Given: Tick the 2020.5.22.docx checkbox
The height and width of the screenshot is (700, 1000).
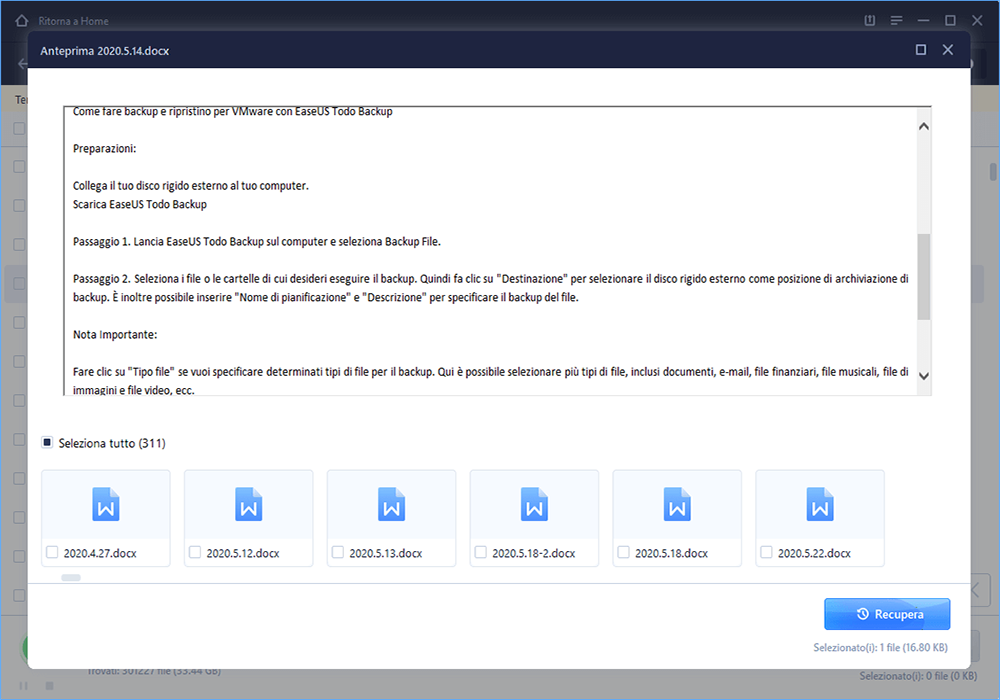Looking at the screenshot, I should (x=767, y=552).
